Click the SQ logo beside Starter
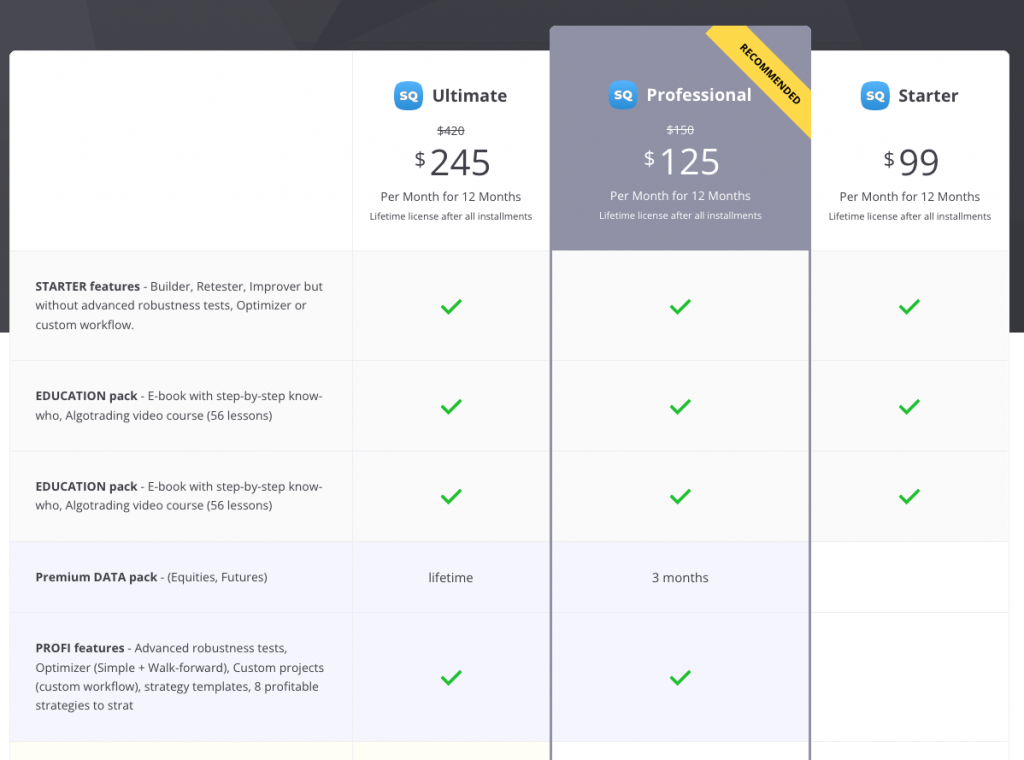1024x760 pixels. pyautogui.click(x=875, y=96)
